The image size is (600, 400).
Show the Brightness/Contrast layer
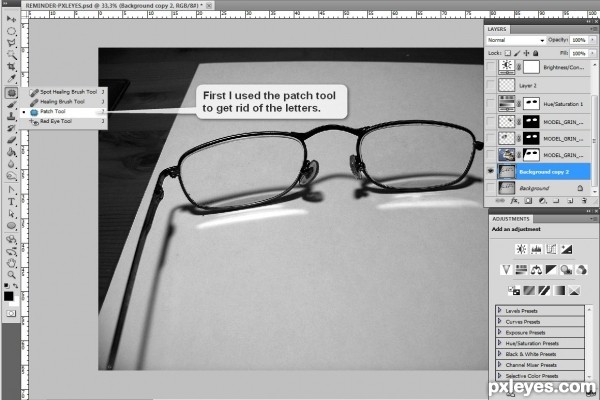pyautogui.click(x=491, y=67)
